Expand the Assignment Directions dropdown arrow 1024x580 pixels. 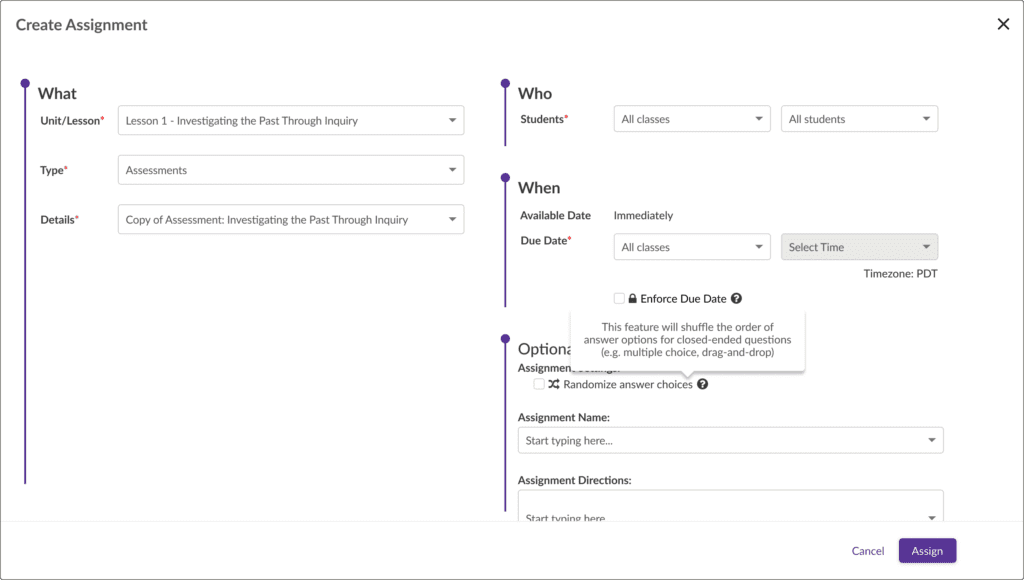point(932,517)
